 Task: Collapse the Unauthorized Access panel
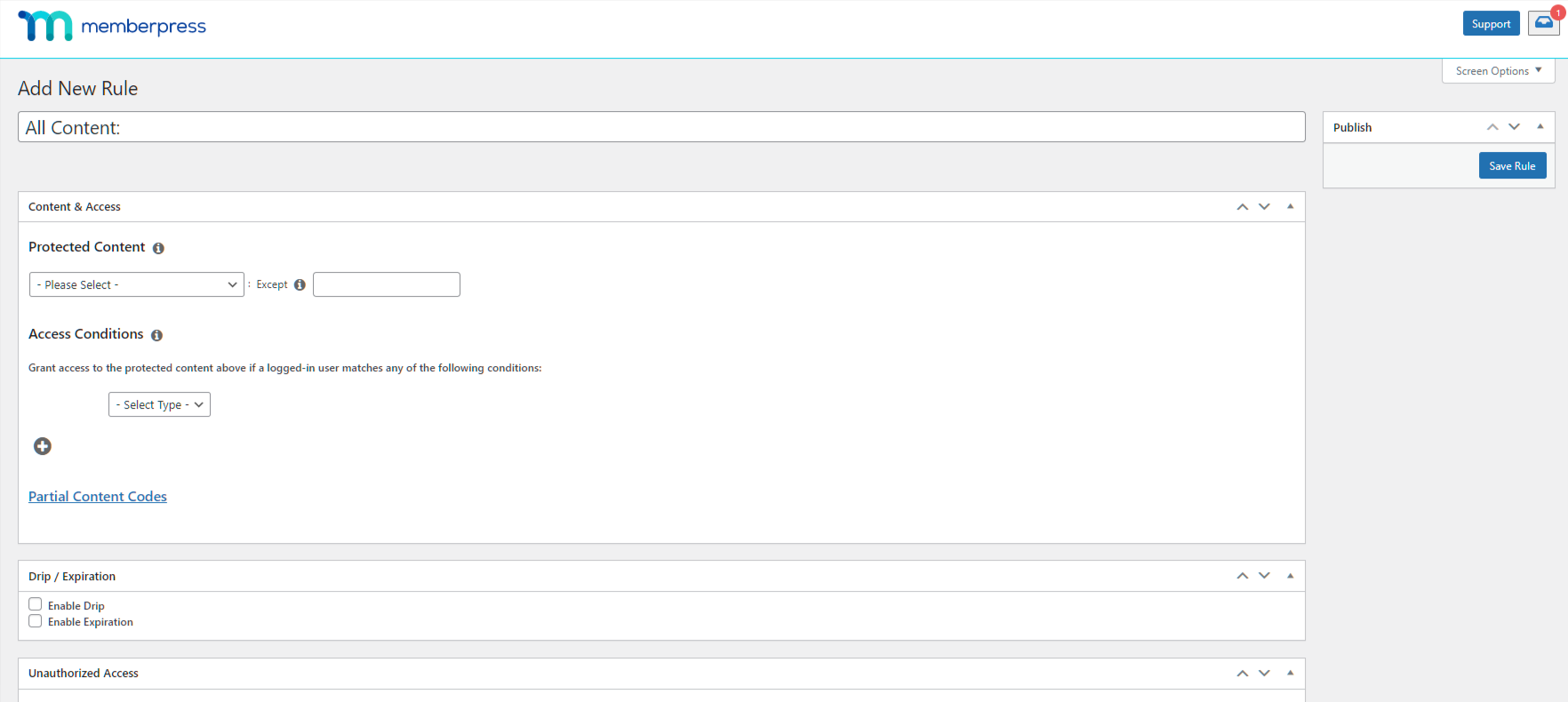click(1290, 673)
